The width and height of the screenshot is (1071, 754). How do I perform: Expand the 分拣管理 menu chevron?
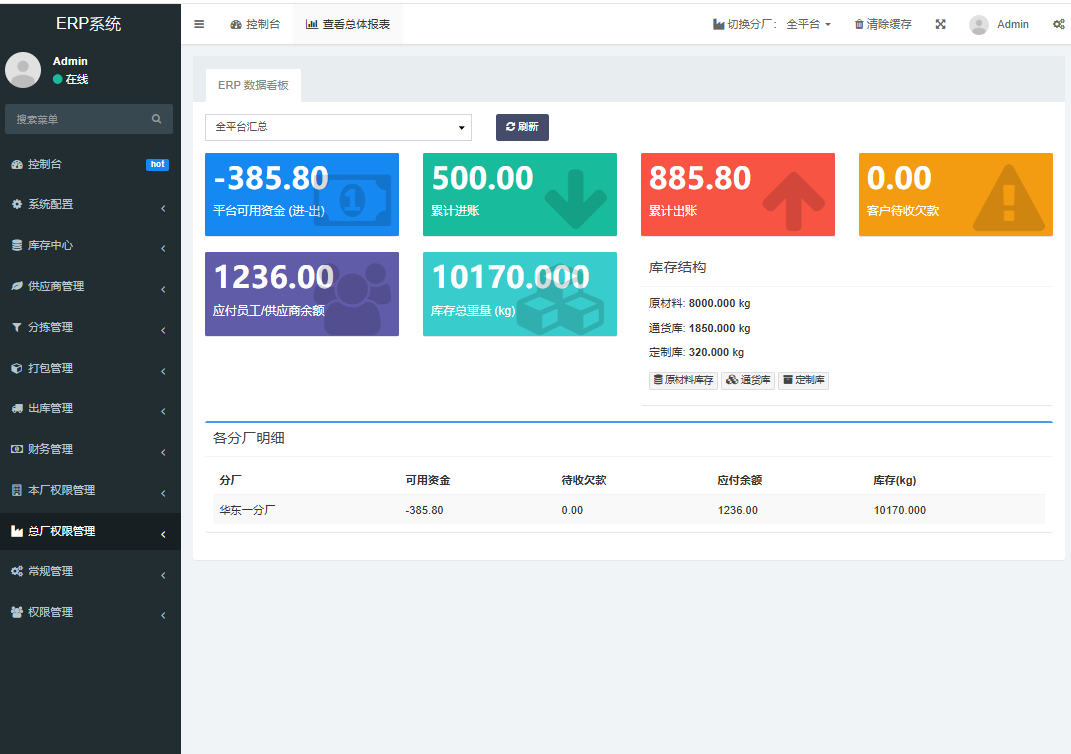coord(163,331)
